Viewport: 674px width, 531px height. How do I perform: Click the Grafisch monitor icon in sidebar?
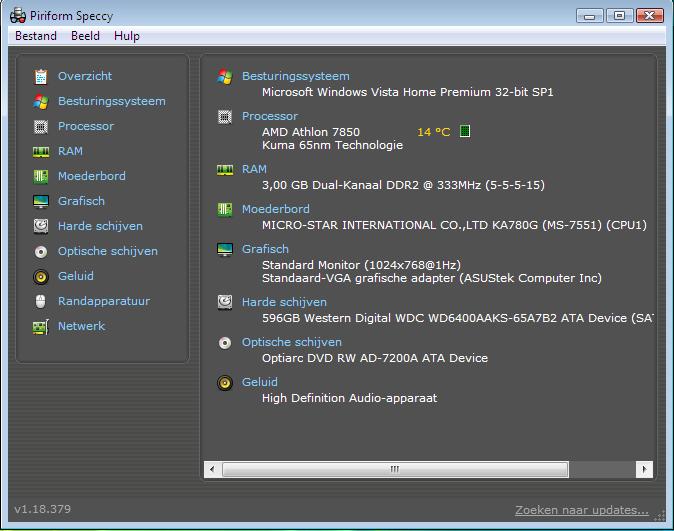tap(41, 201)
